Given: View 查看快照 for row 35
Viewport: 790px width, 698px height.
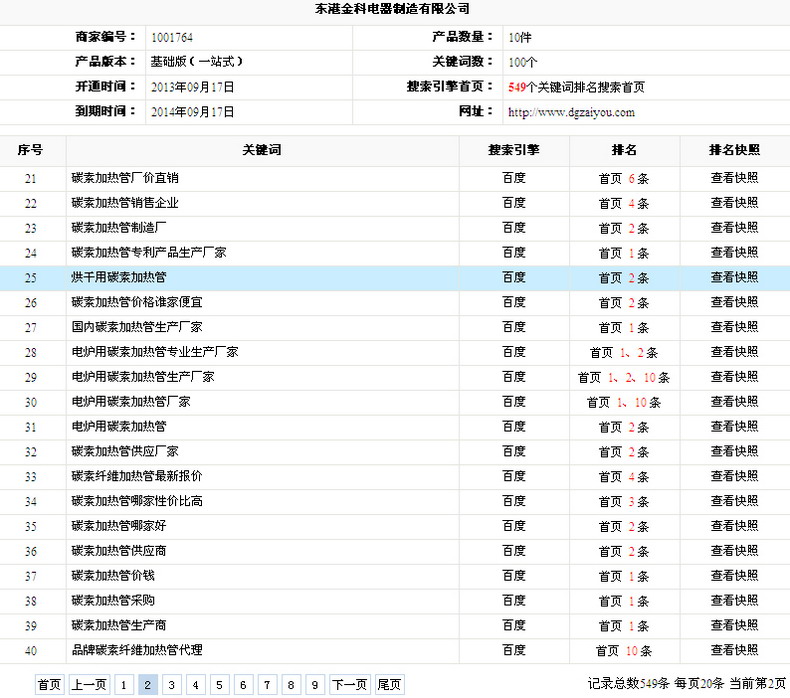Looking at the screenshot, I should [x=734, y=526].
